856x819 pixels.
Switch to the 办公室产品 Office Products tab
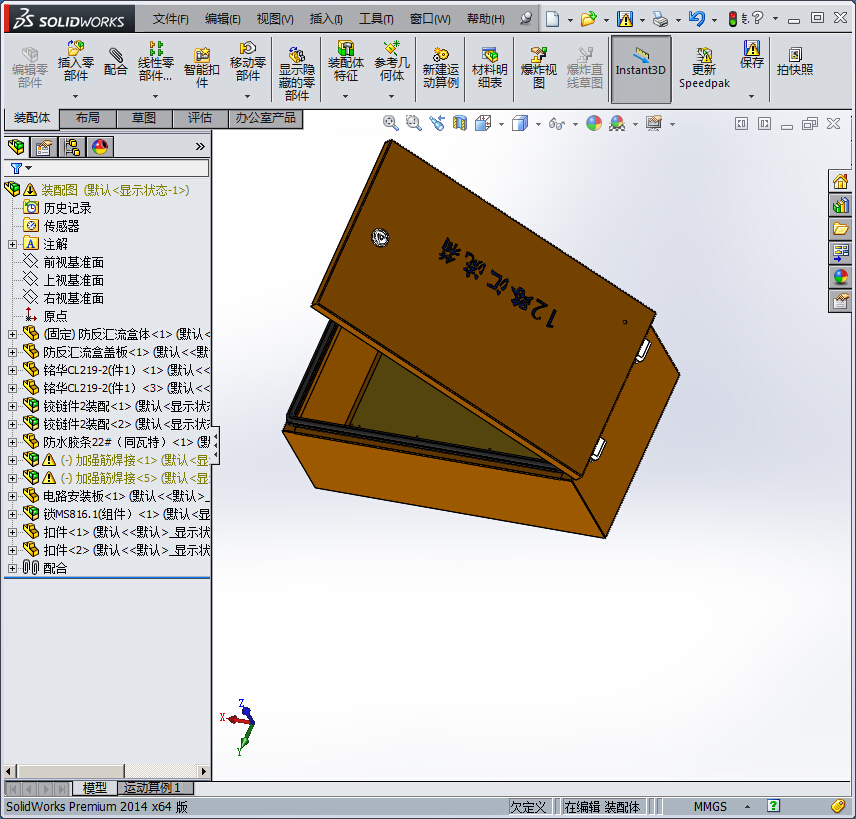pyautogui.click(x=265, y=118)
